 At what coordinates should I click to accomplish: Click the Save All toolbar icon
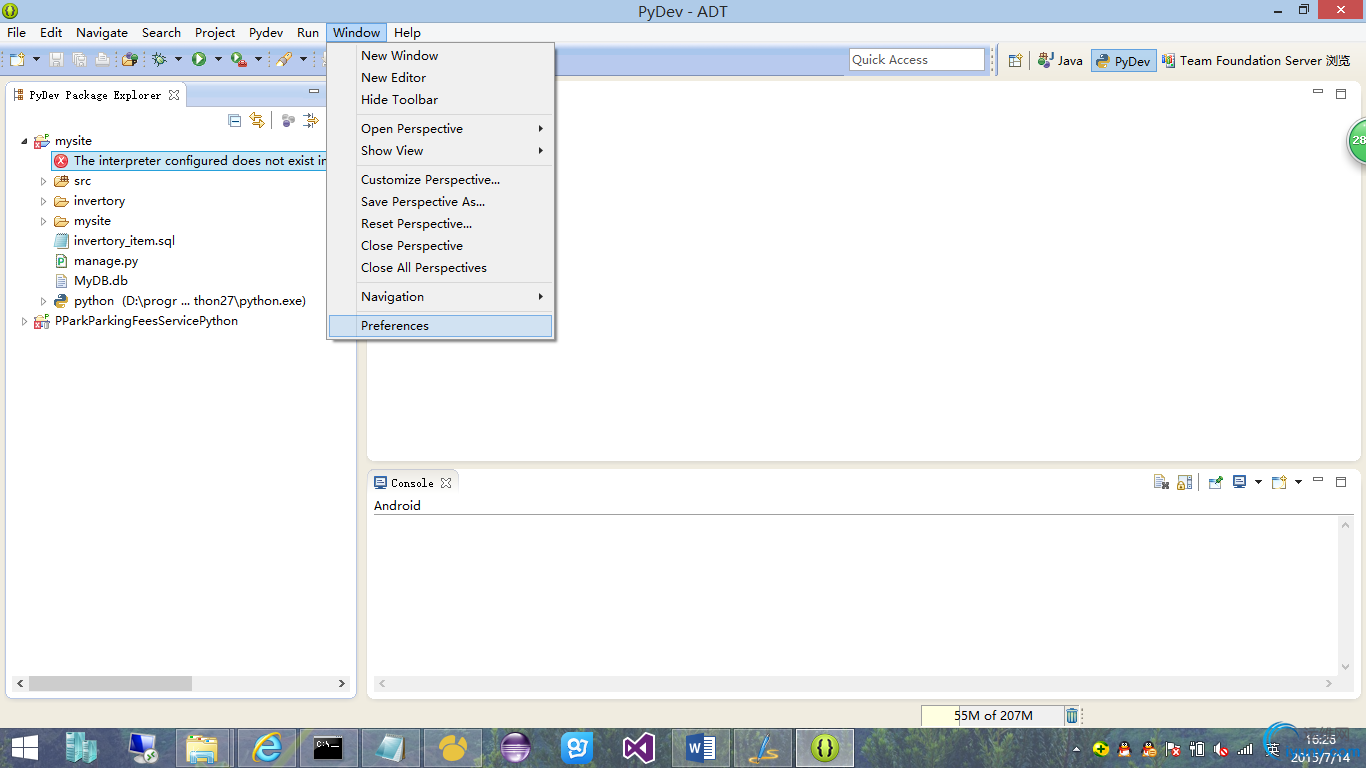(79, 60)
